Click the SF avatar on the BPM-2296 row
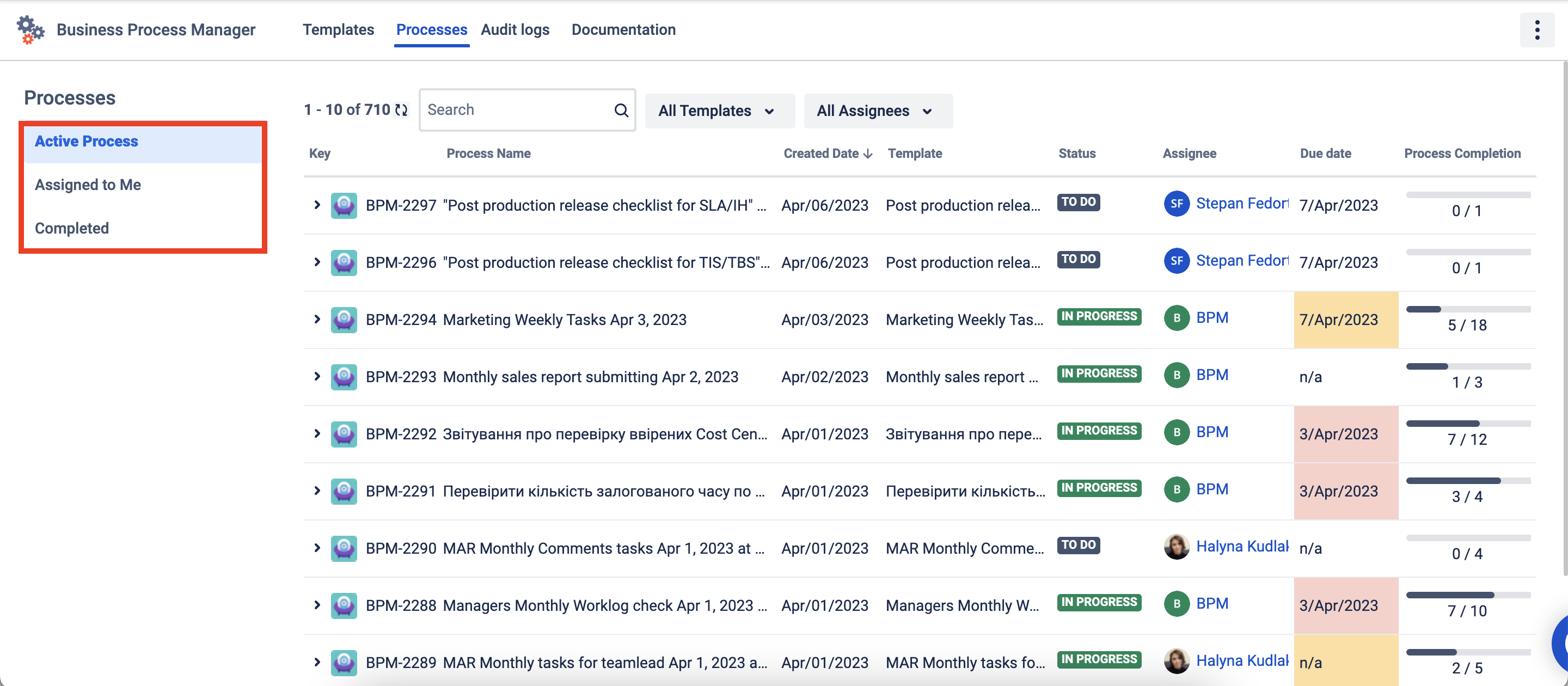Image resolution: width=1568 pixels, height=686 pixels. (1176, 261)
